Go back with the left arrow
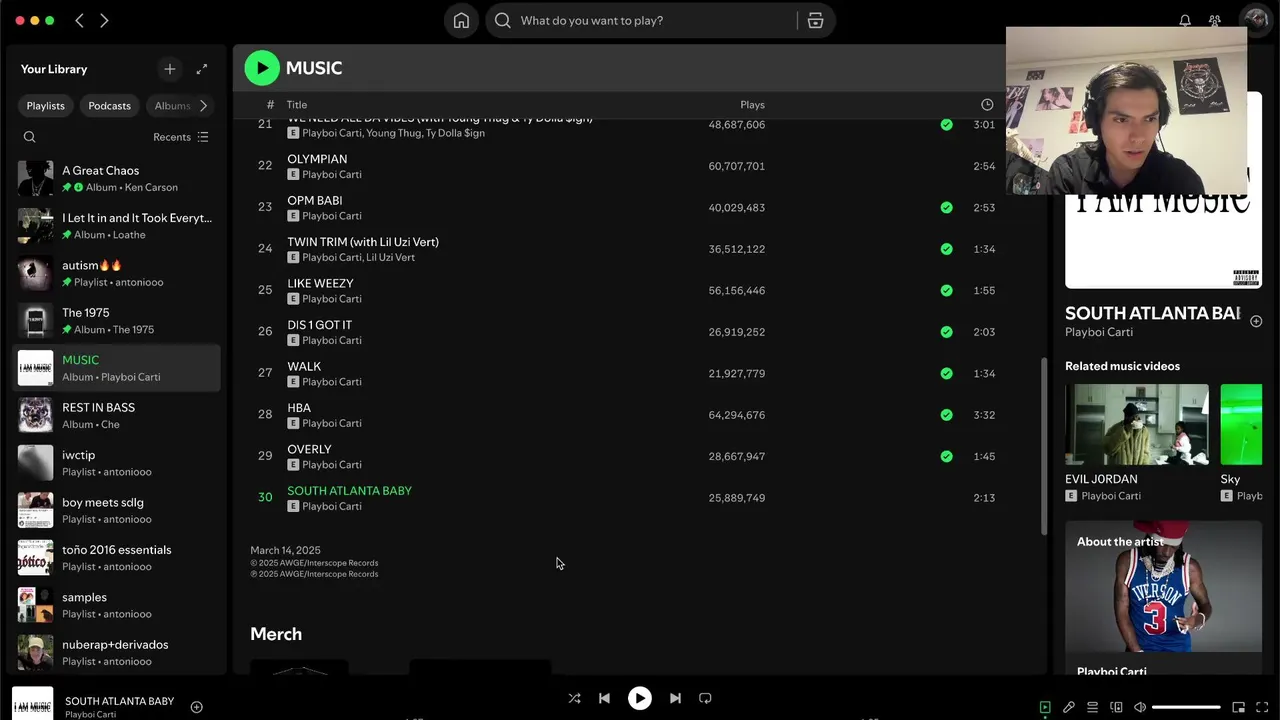 click(80, 20)
